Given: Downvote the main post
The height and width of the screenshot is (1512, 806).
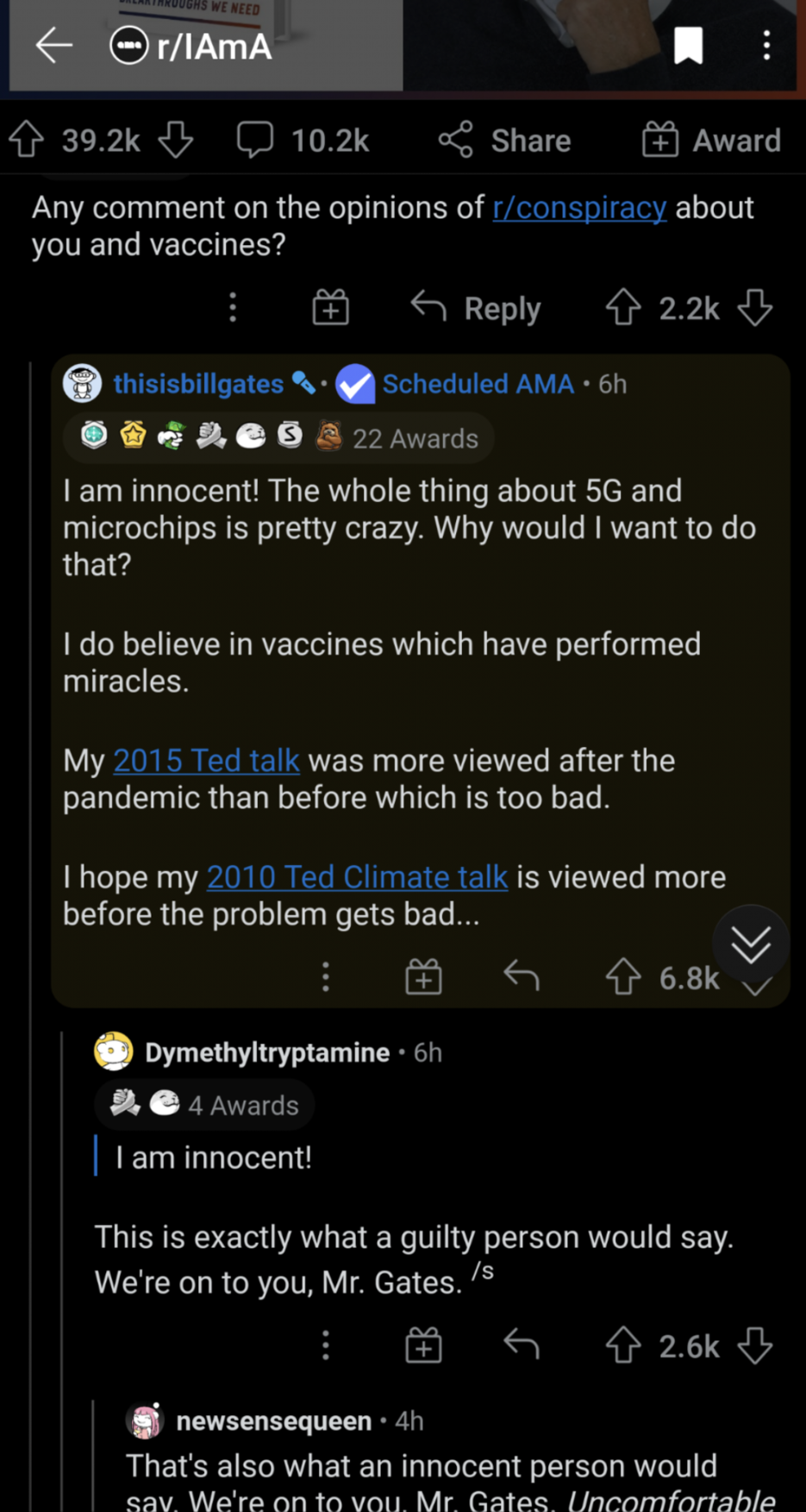Looking at the screenshot, I should (176, 140).
